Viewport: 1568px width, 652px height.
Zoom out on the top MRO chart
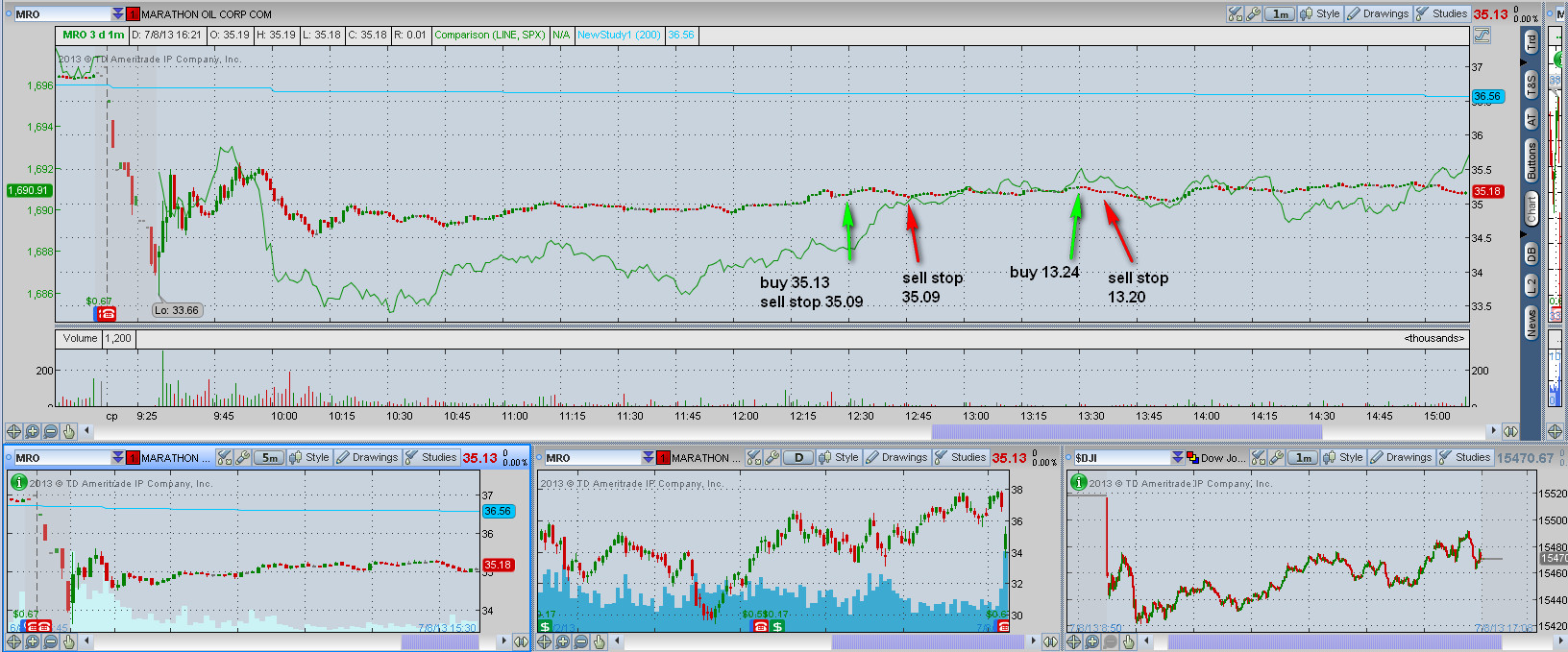point(50,431)
